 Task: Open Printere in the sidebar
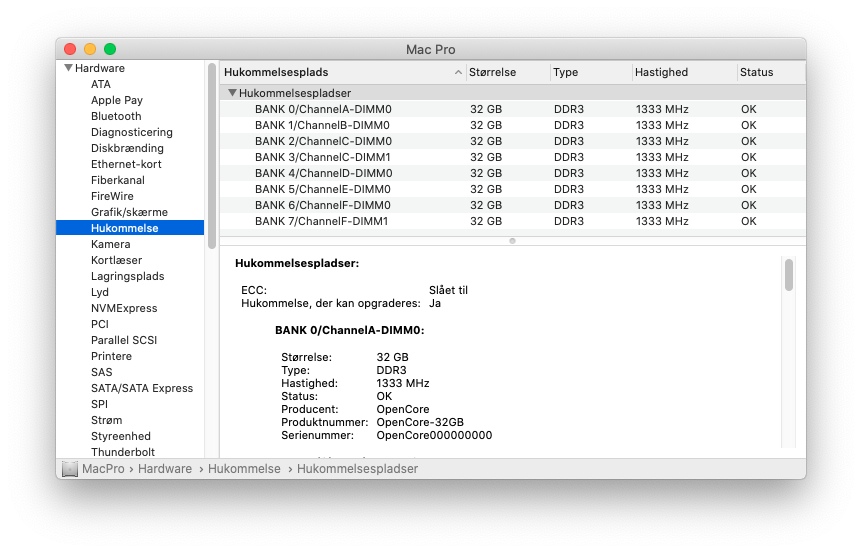point(112,356)
